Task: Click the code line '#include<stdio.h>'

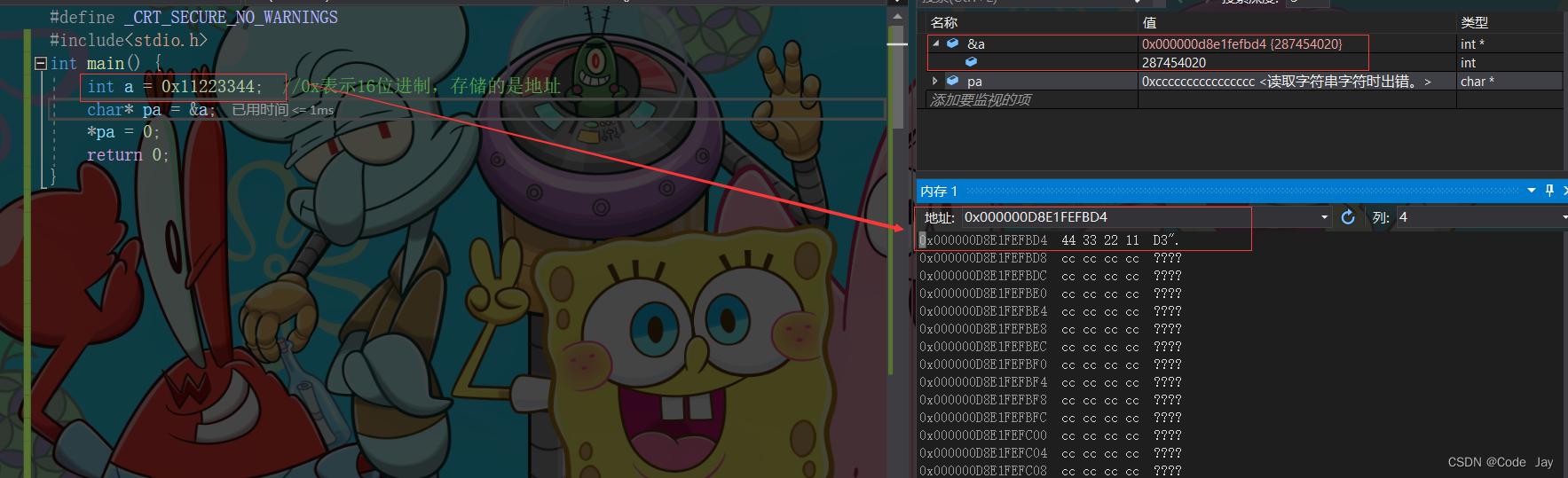Action: pos(129,40)
